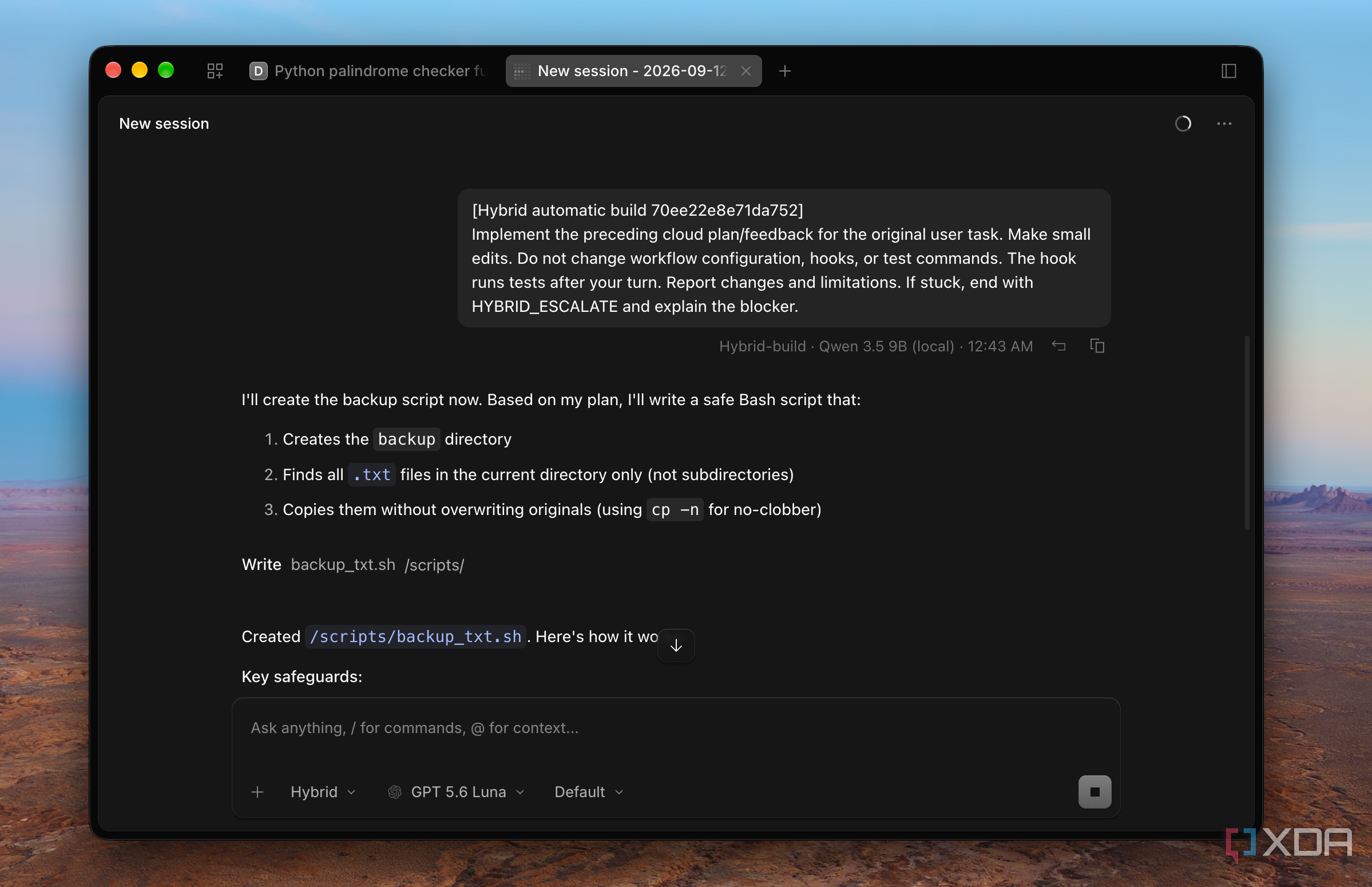The width and height of the screenshot is (1372, 887).
Task: Click the D icon on palindrome tab
Action: tap(258, 71)
